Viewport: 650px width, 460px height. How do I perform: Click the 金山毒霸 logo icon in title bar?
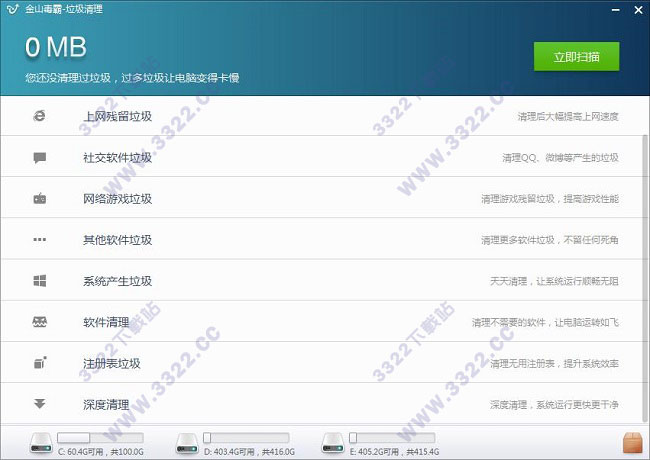pos(12,9)
